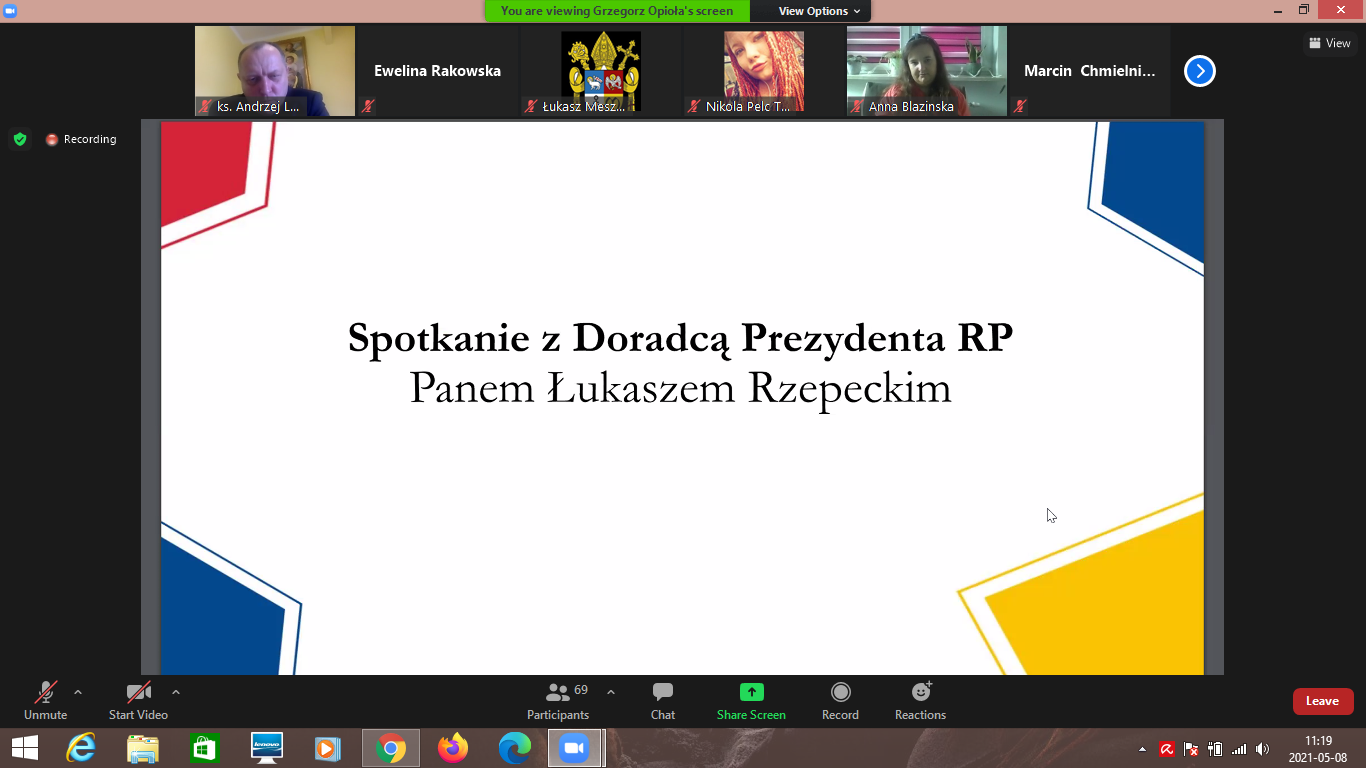Image resolution: width=1366 pixels, height=768 pixels.
Task: Click the battery power tray icon
Action: coord(1215,749)
